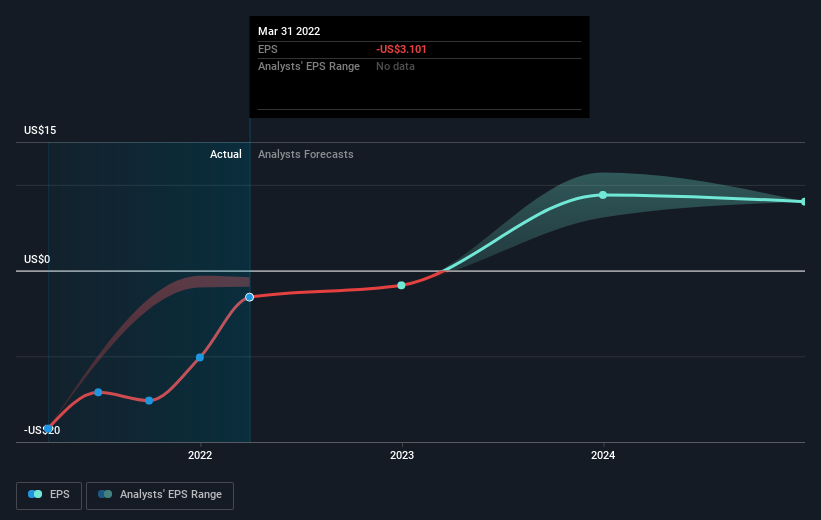This screenshot has width=821, height=520.
Task: Select the 2023 forecast EPS data point
Action: click(401, 285)
